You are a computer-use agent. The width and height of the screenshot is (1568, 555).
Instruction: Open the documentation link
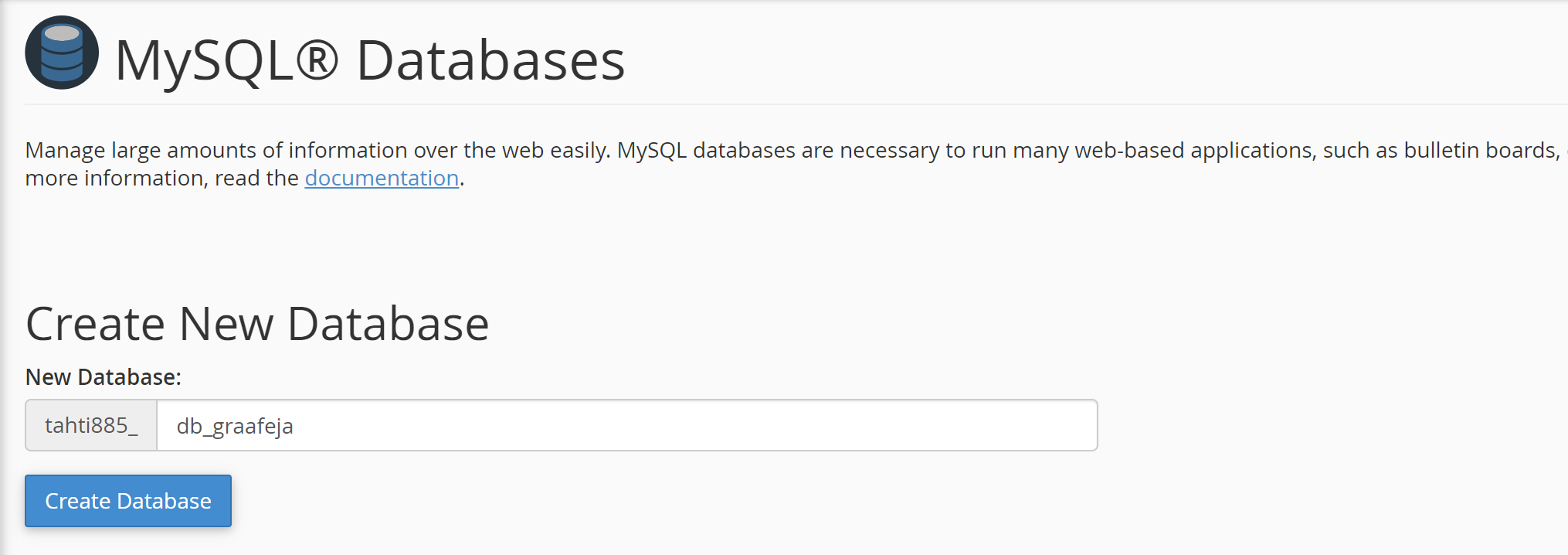click(x=382, y=178)
